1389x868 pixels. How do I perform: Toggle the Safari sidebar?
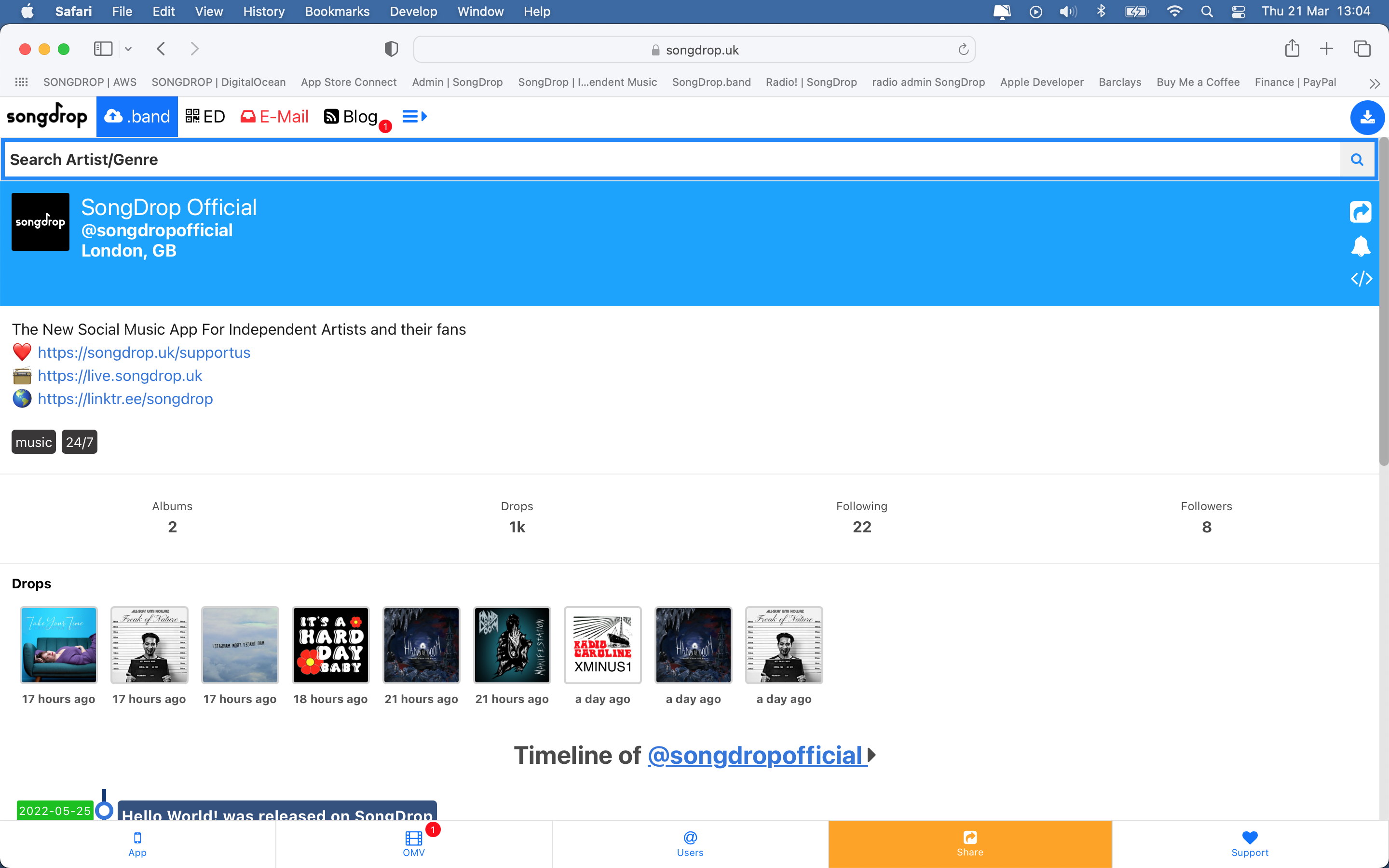coord(103,49)
